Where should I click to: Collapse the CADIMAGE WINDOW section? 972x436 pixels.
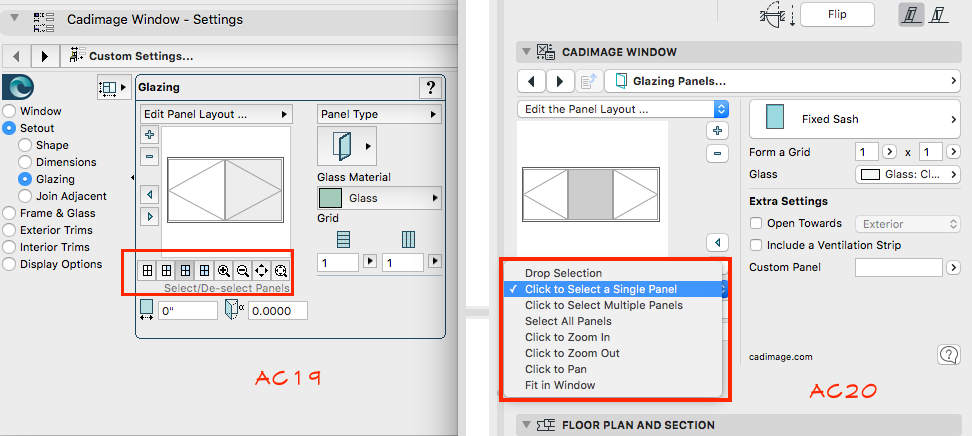point(526,52)
